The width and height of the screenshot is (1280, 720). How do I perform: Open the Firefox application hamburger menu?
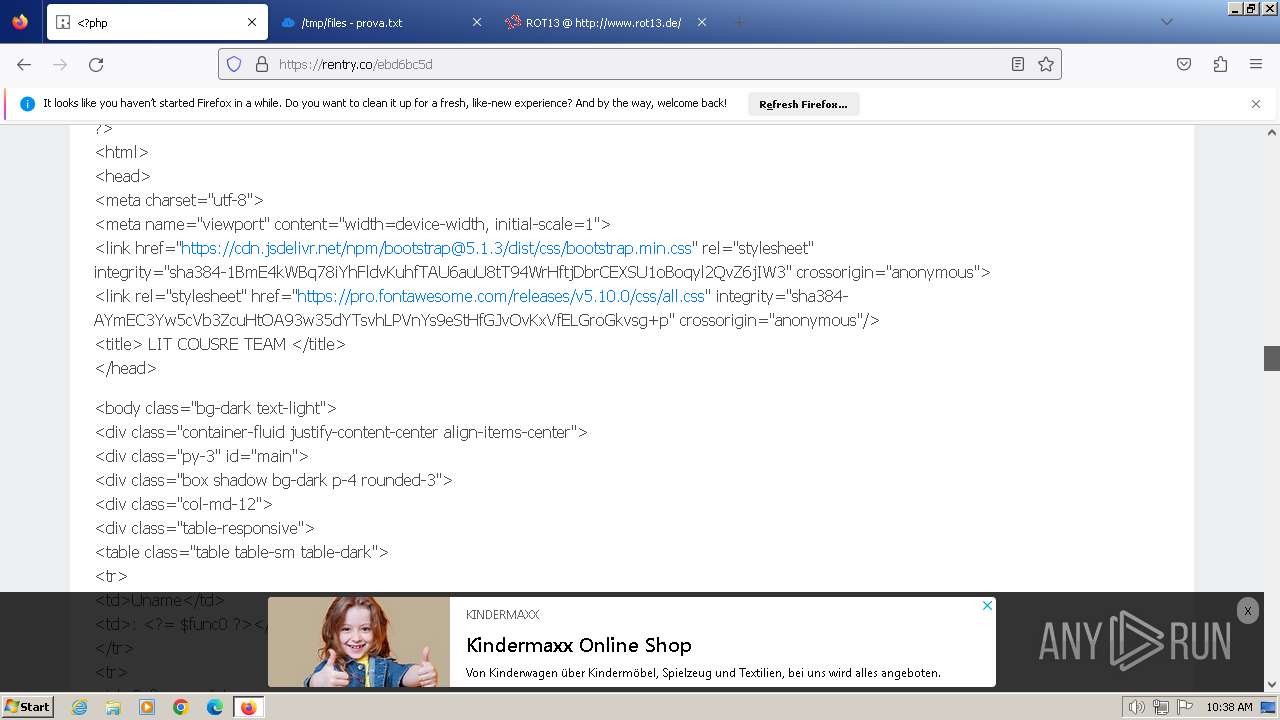1256,64
